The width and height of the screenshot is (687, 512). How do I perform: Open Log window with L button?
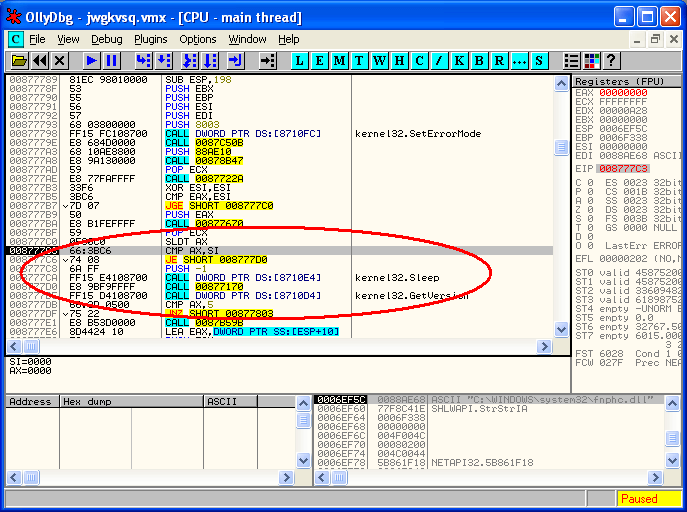pyautogui.click(x=299, y=60)
